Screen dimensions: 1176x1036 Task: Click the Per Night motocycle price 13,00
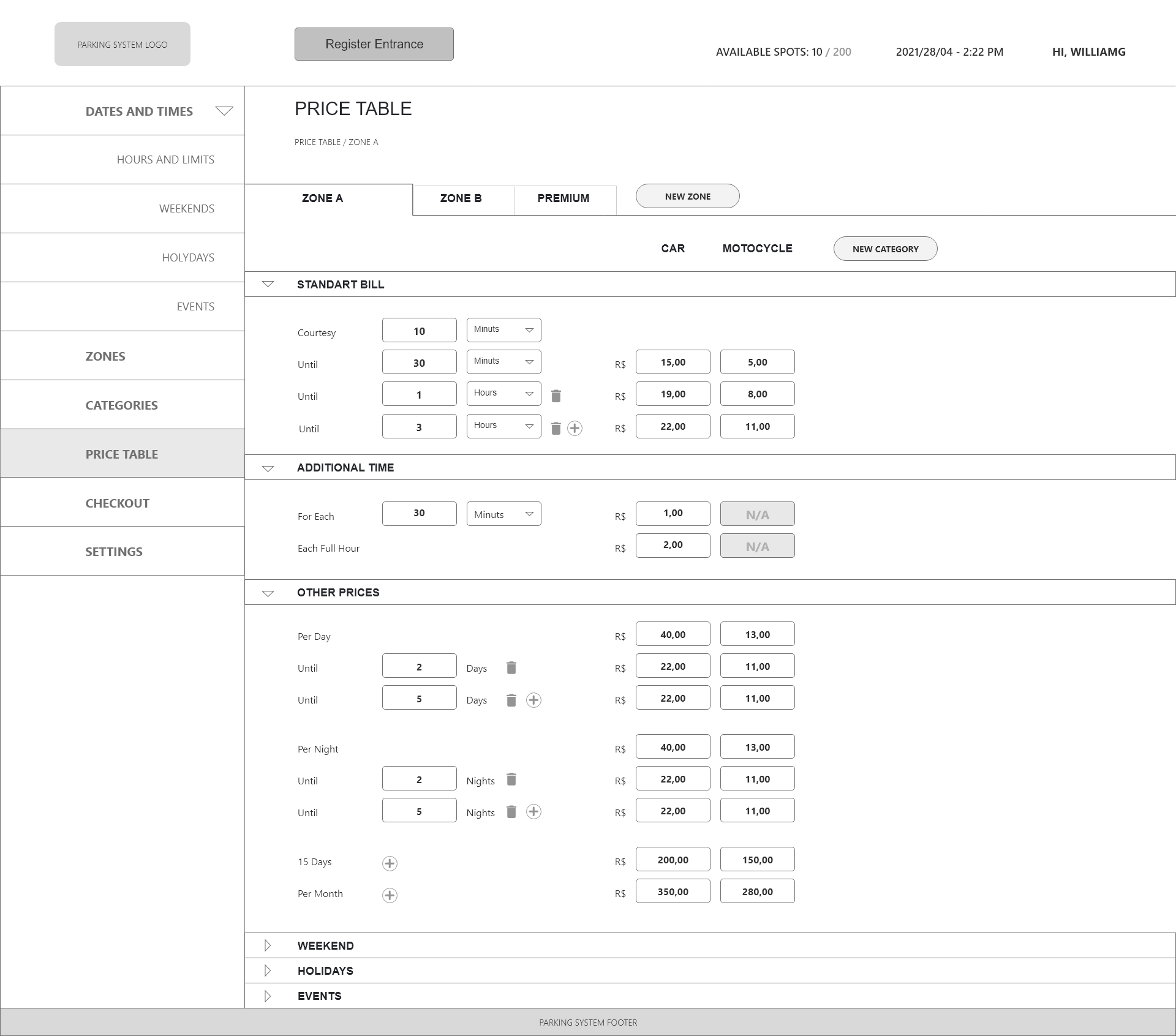(758, 746)
